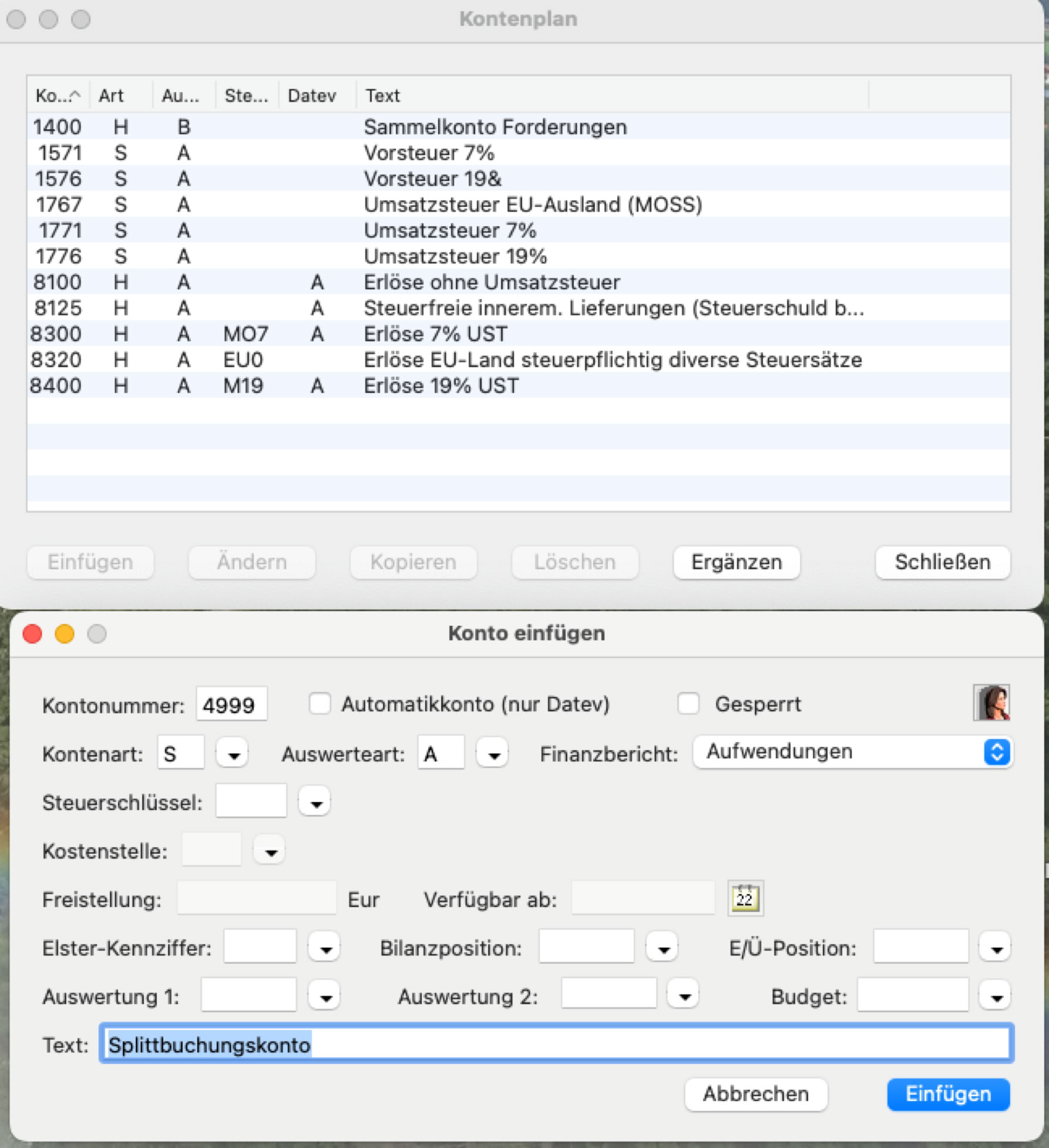
Task: Open the Finanzbericht Aufwendungen popup menu
Action: (x=852, y=752)
